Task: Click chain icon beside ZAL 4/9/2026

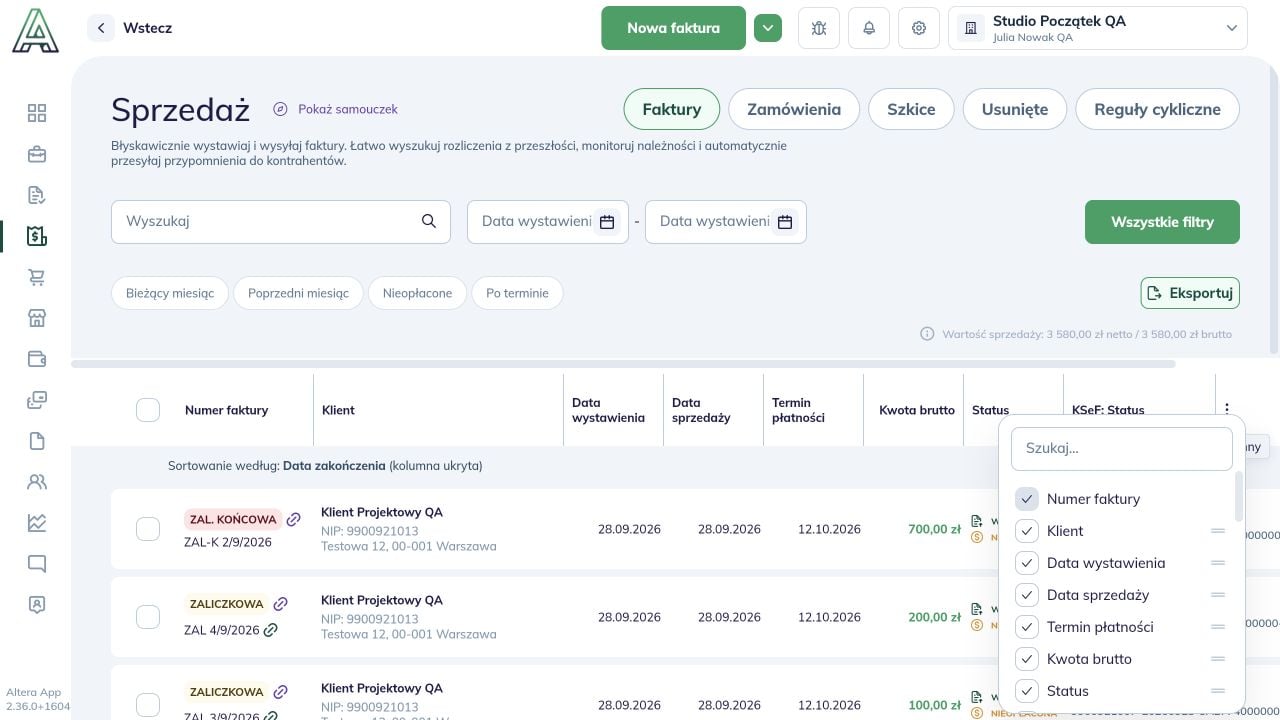Action: click(x=271, y=630)
